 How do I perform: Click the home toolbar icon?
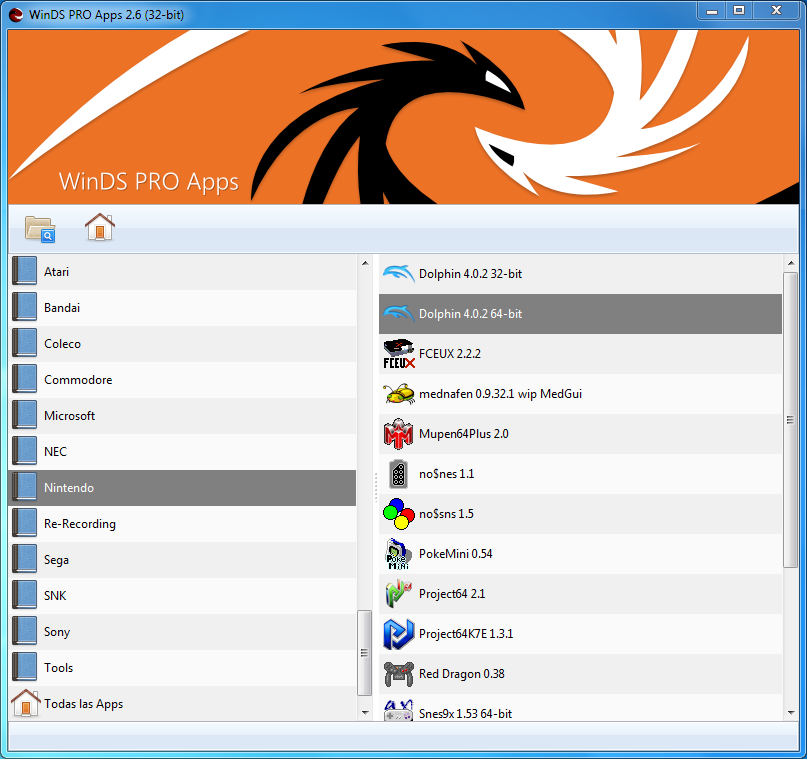click(x=100, y=228)
